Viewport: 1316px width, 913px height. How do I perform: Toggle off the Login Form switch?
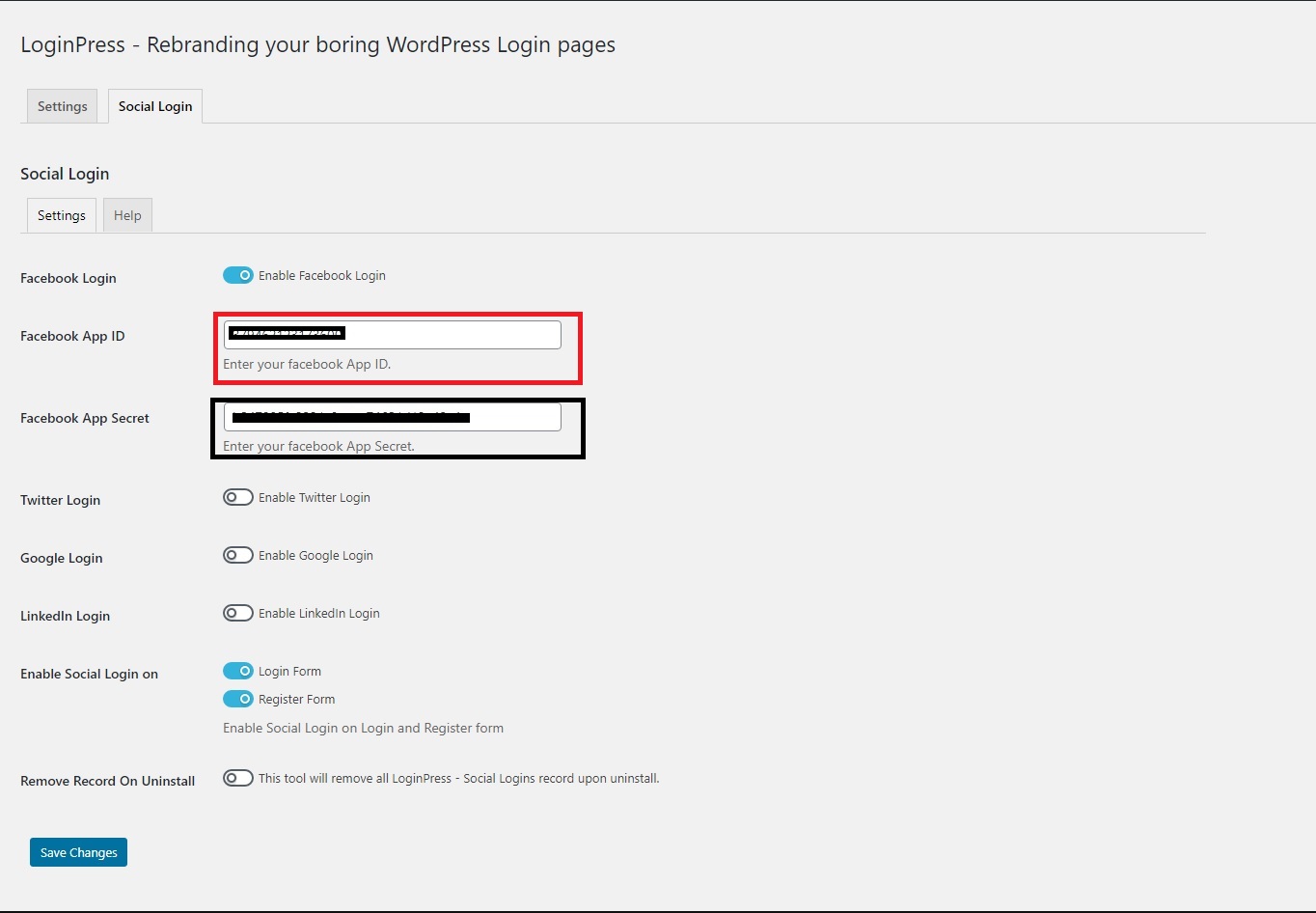tap(238, 671)
